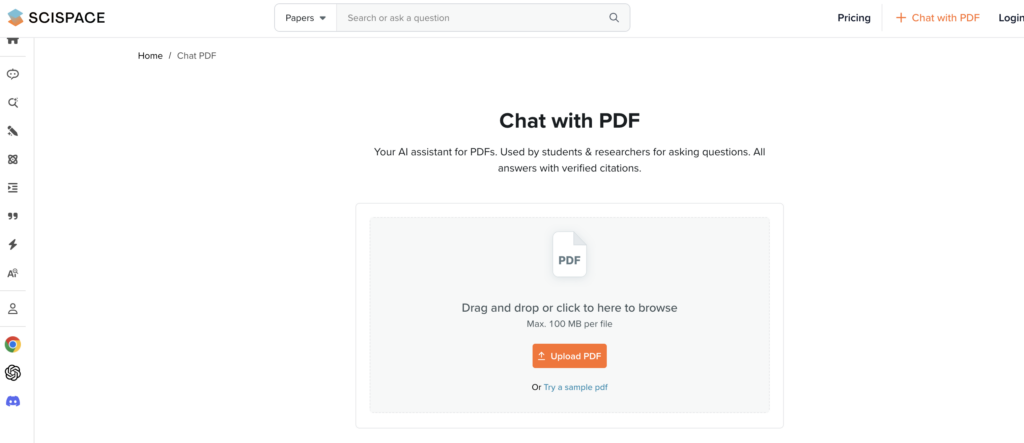This screenshot has width=1024, height=443.
Task: Open the Pricing menu item
Action: tap(854, 18)
